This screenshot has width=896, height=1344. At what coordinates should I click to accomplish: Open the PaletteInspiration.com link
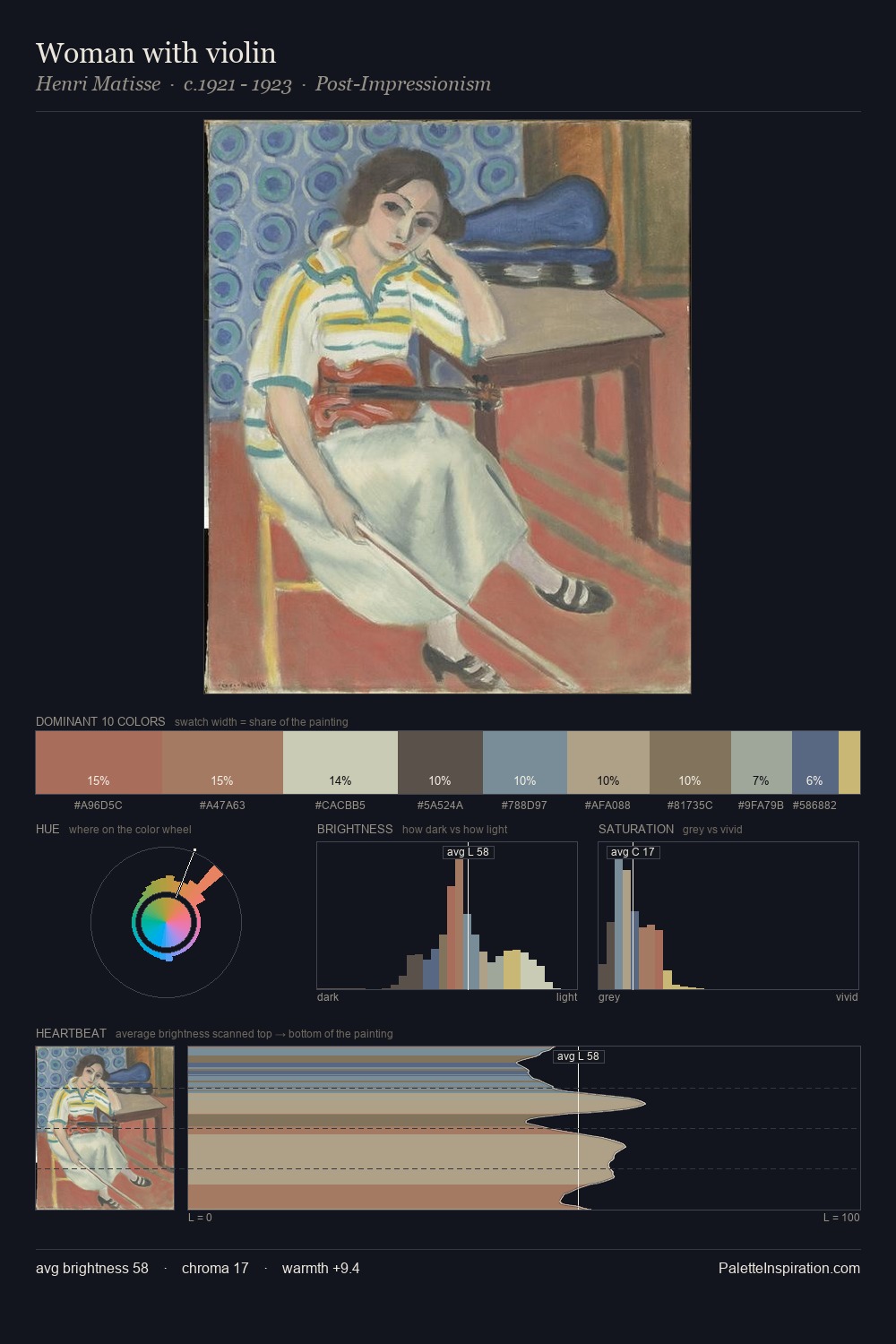(789, 1268)
